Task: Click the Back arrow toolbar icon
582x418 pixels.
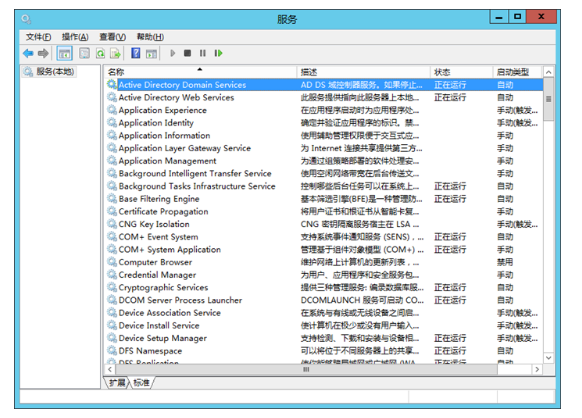Action: 28,53
